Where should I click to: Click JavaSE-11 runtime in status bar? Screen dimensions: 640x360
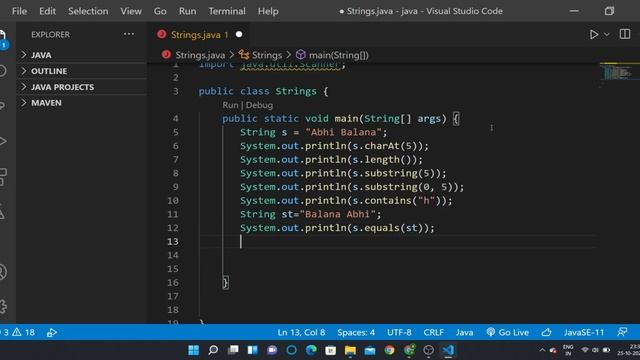[x=584, y=332]
